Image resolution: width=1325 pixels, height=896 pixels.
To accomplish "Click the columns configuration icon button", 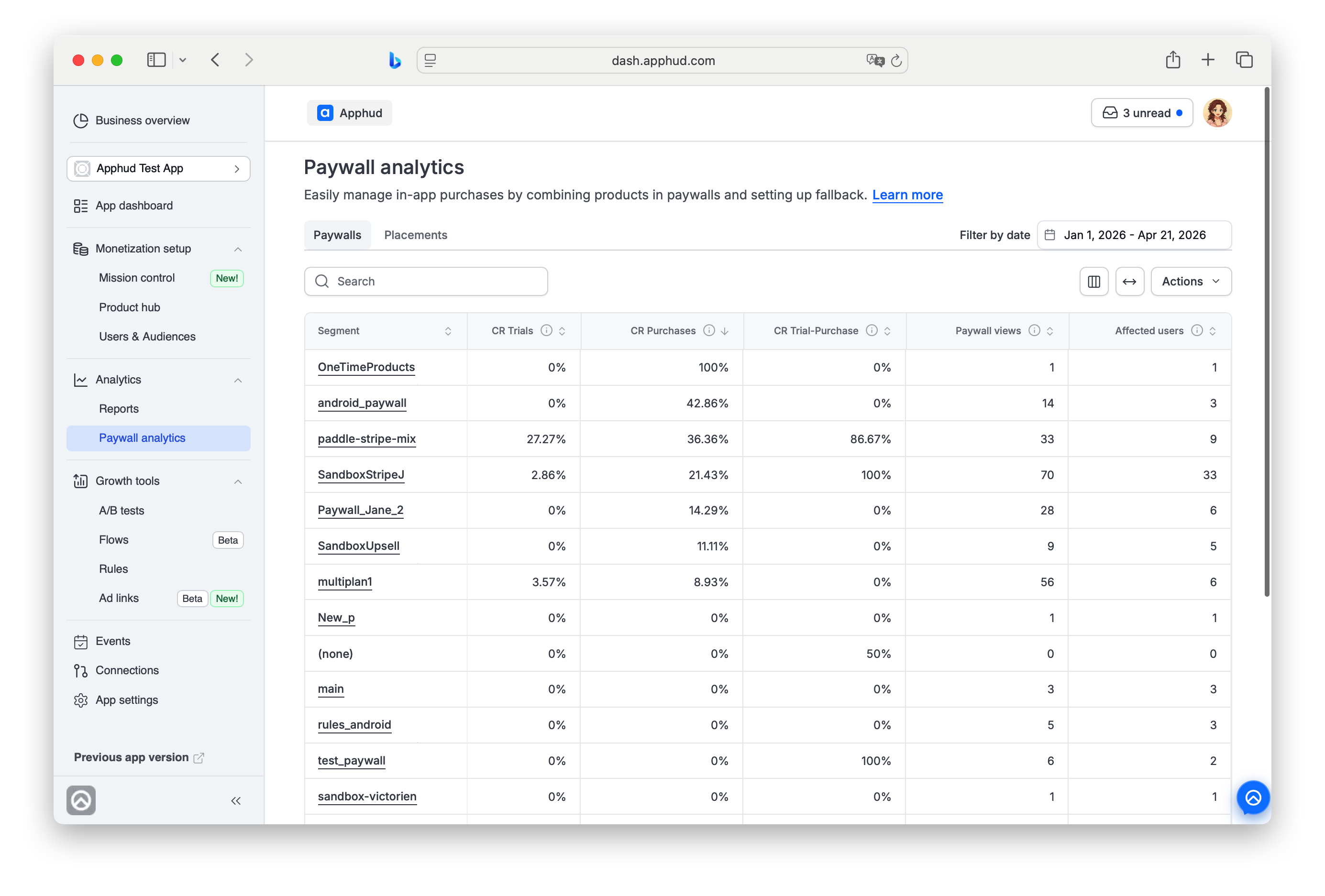I will click(x=1093, y=282).
